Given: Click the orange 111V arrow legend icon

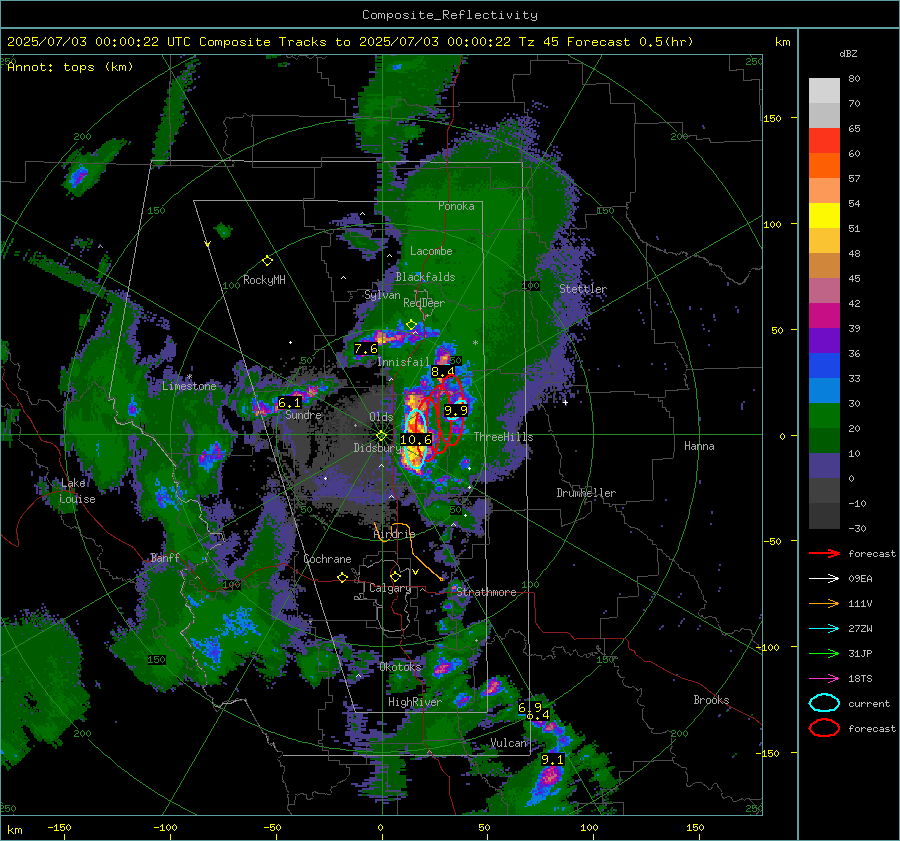Looking at the screenshot, I should pos(824,603).
